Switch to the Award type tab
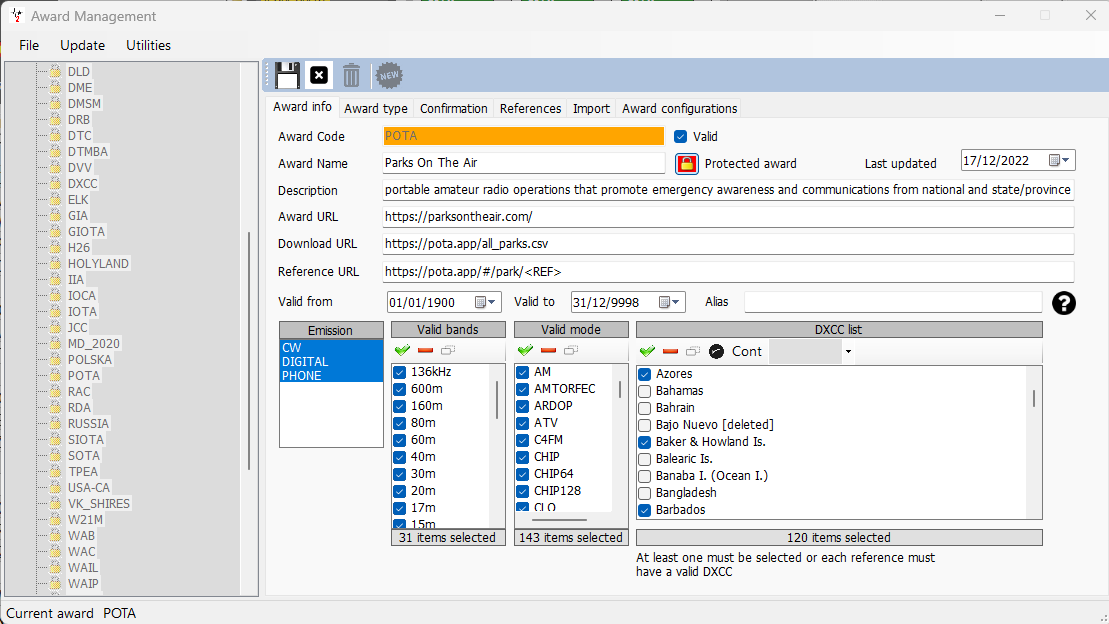 pyautogui.click(x=376, y=108)
